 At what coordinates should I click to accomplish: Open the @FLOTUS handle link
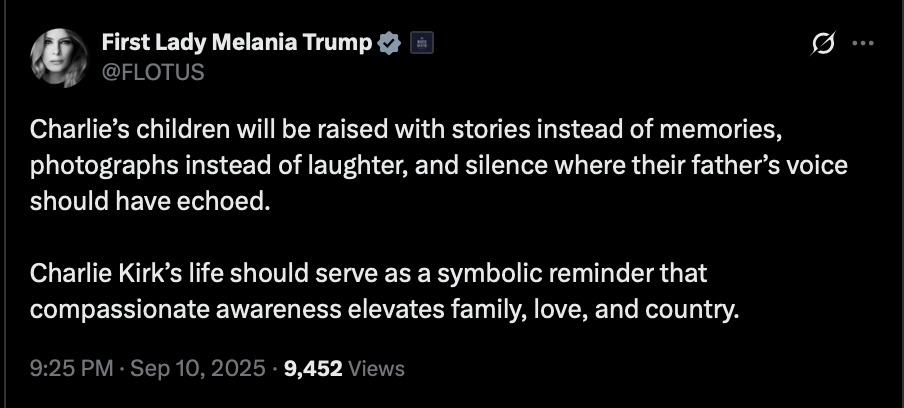coord(153,71)
